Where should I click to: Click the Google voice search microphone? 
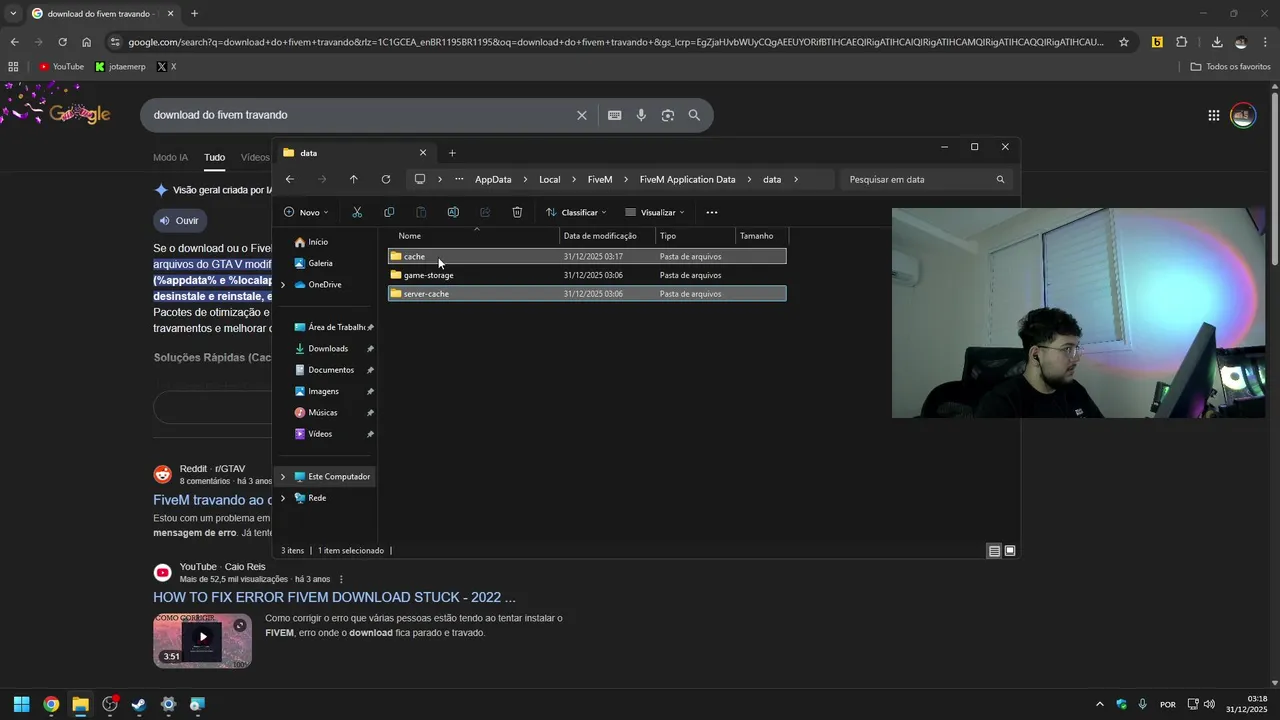tap(641, 115)
